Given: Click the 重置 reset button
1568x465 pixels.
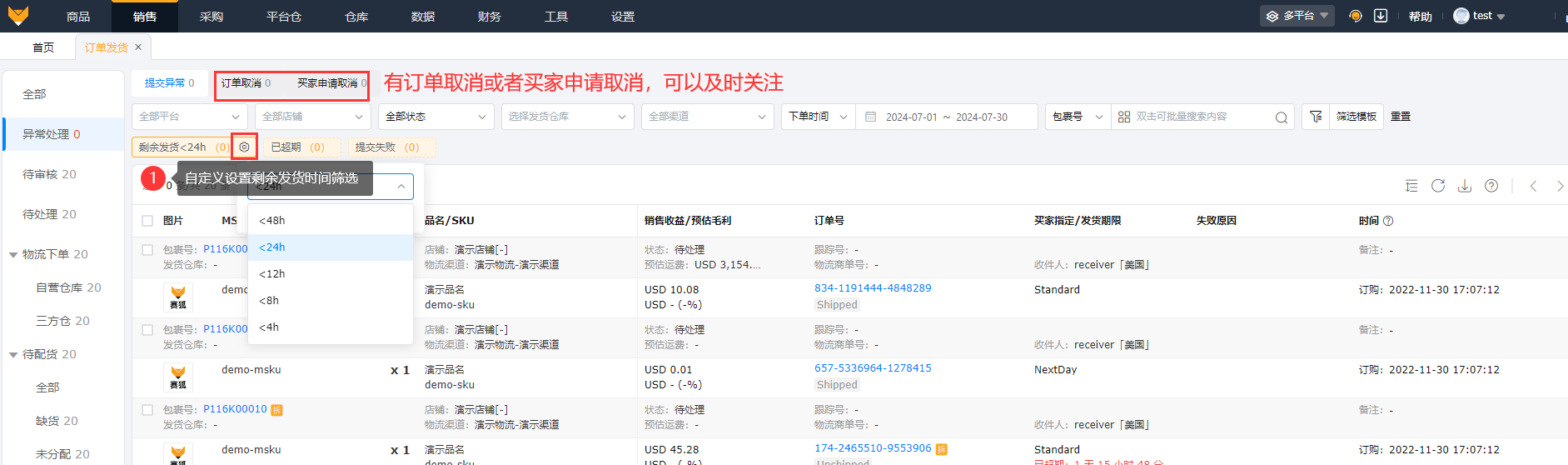Looking at the screenshot, I should point(1401,117).
